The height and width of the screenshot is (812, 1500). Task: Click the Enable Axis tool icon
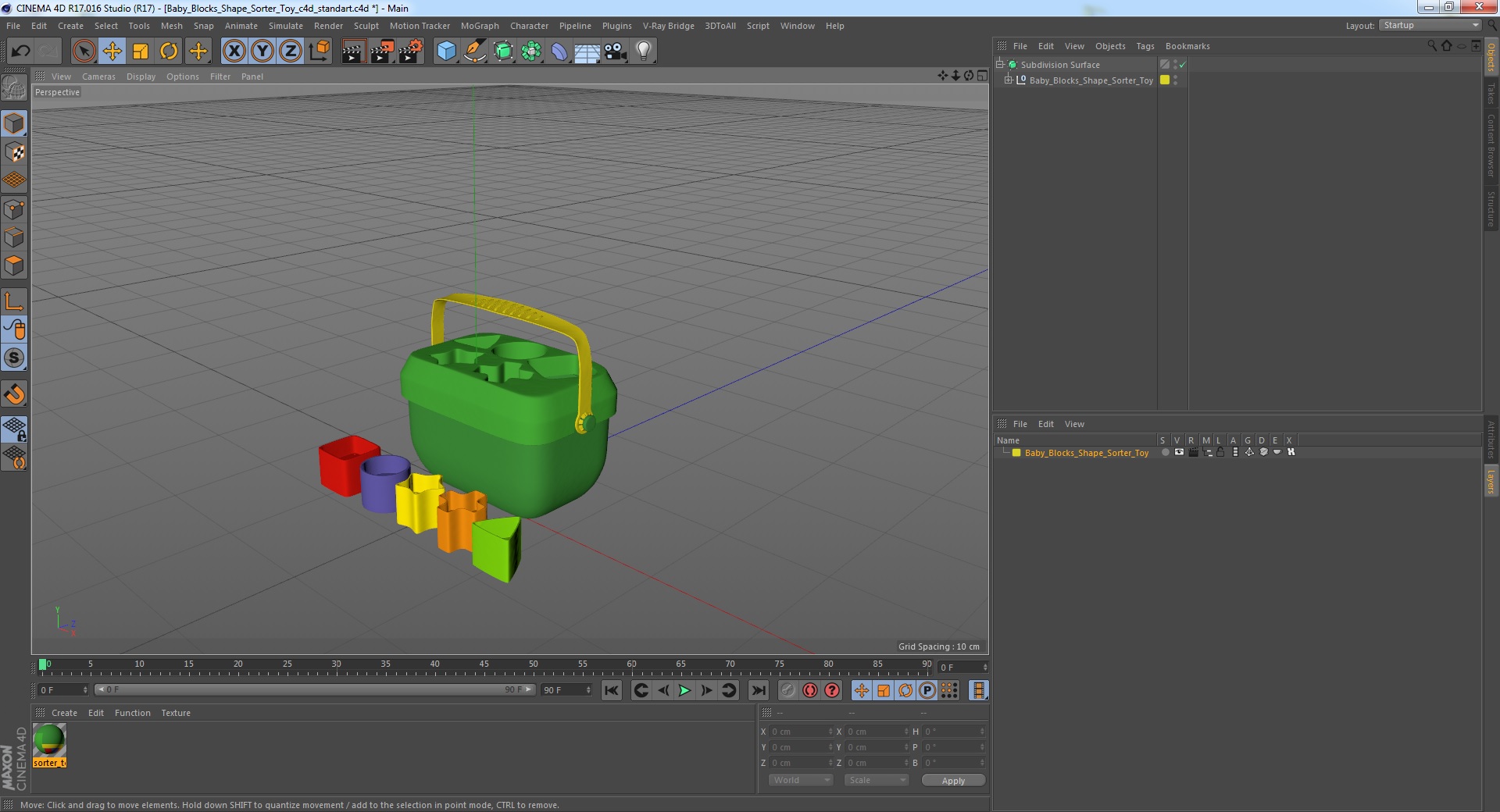pos(14,301)
